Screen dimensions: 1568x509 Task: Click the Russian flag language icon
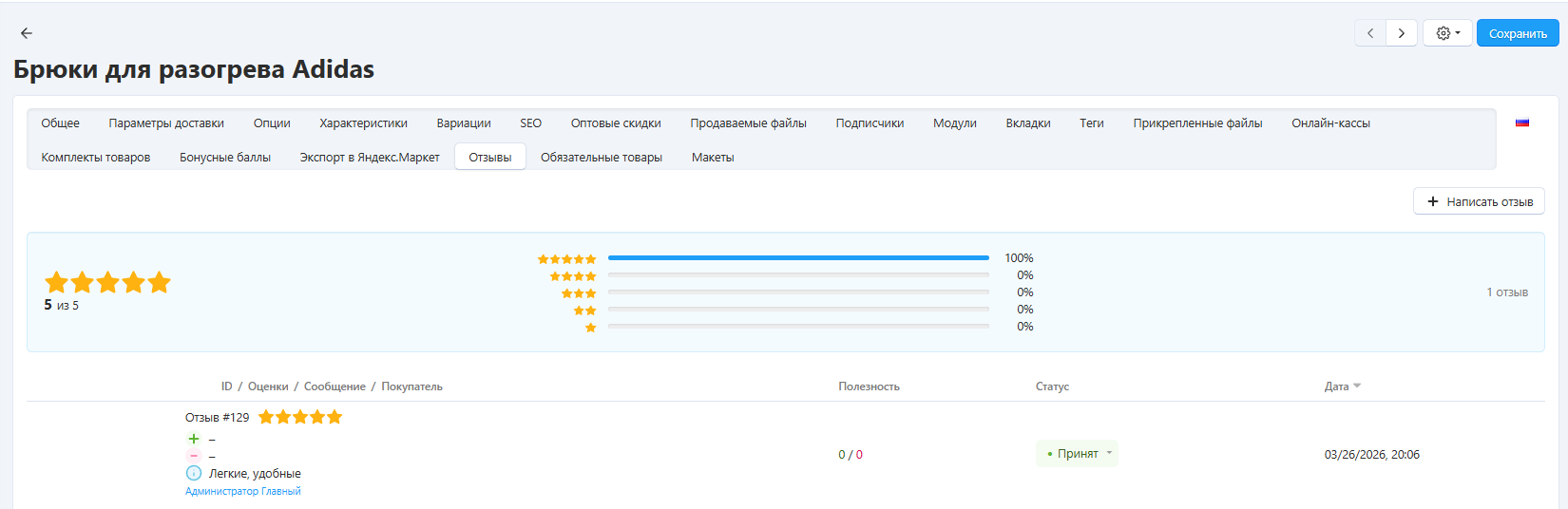(1521, 123)
